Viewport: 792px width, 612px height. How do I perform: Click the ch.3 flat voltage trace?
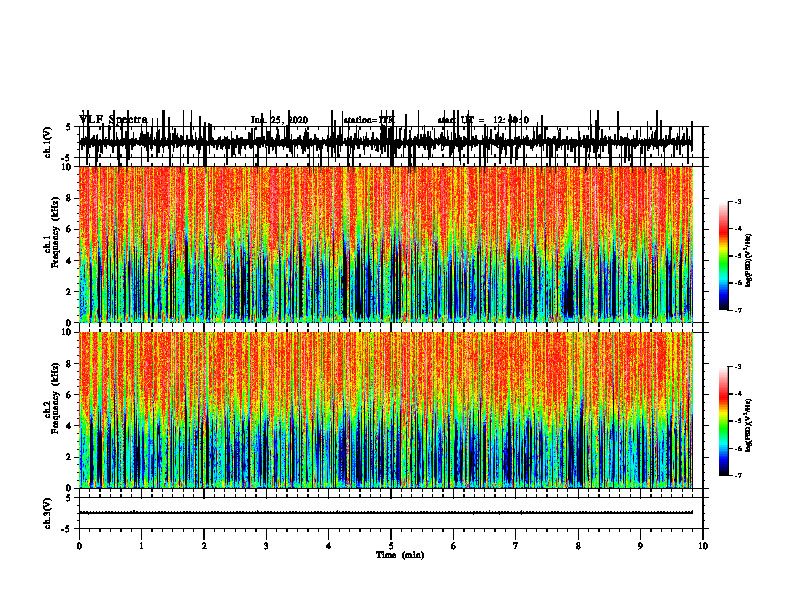(386, 513)
